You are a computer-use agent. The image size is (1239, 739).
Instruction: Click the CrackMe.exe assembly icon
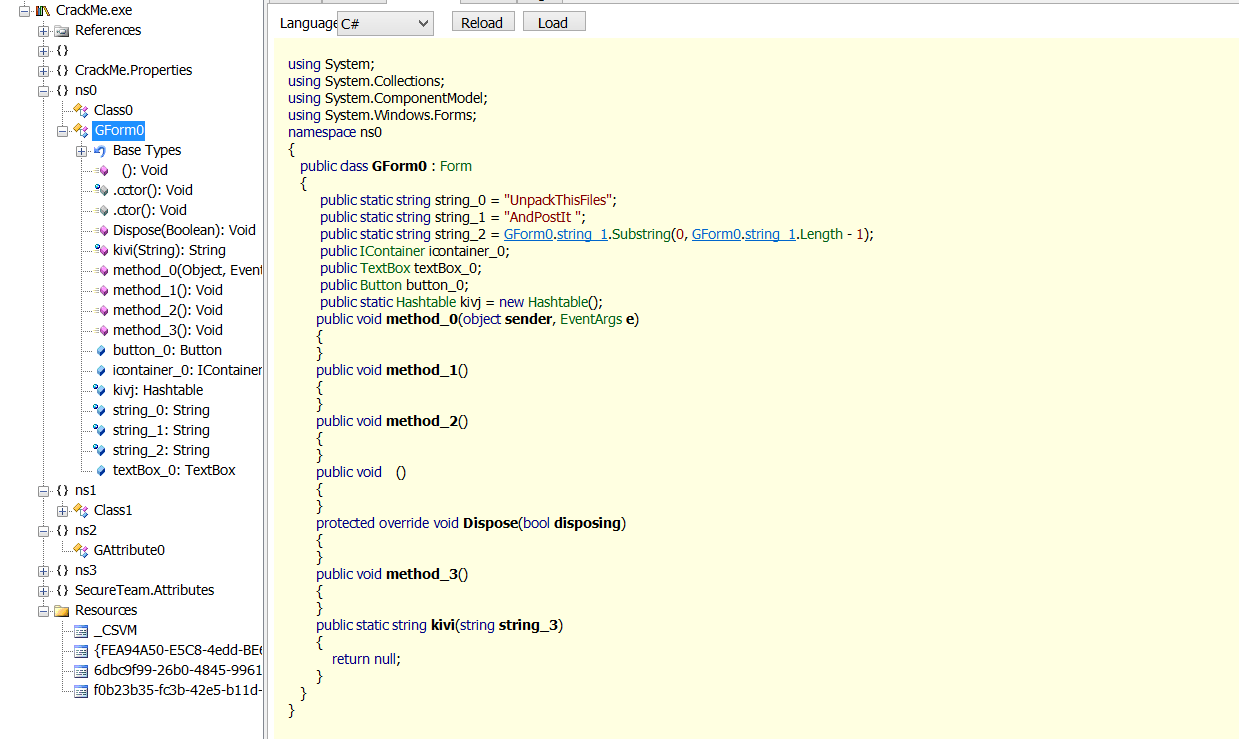point(42,10)
